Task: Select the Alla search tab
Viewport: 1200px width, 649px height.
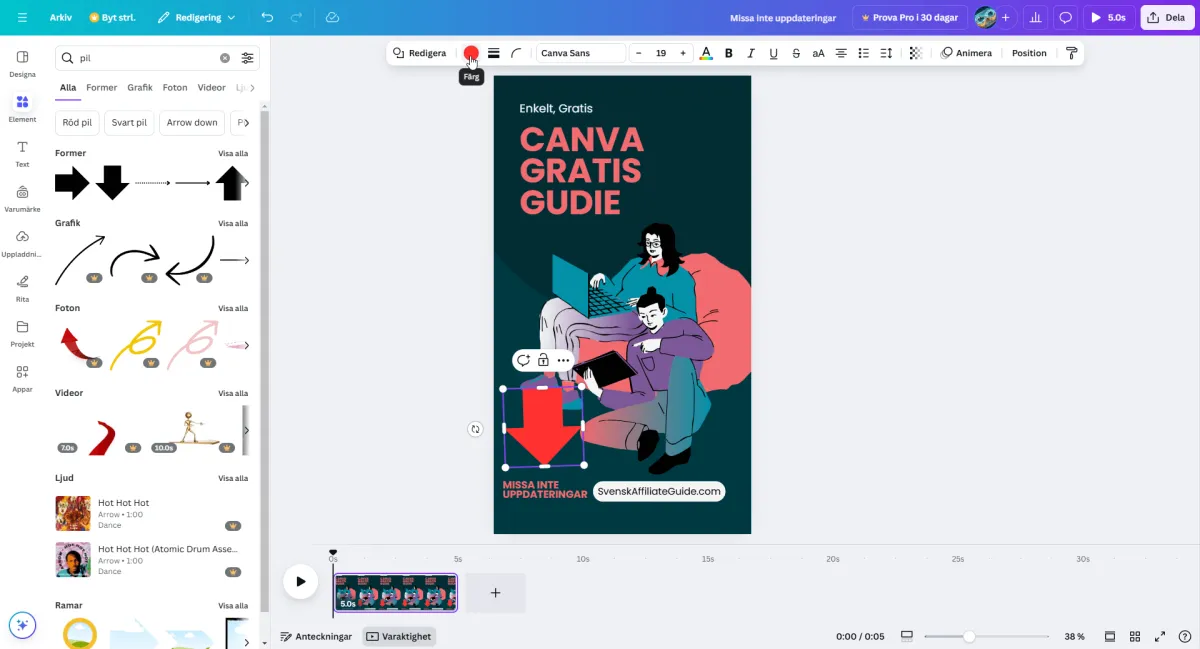Action: pos(68,88)
